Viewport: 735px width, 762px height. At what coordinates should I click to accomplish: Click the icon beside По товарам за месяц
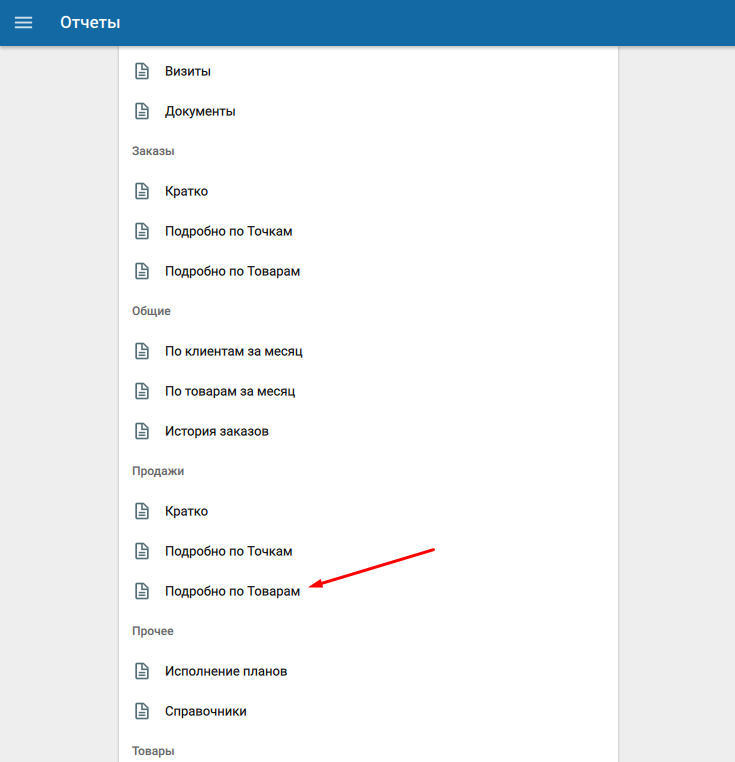tap(142, 391)
